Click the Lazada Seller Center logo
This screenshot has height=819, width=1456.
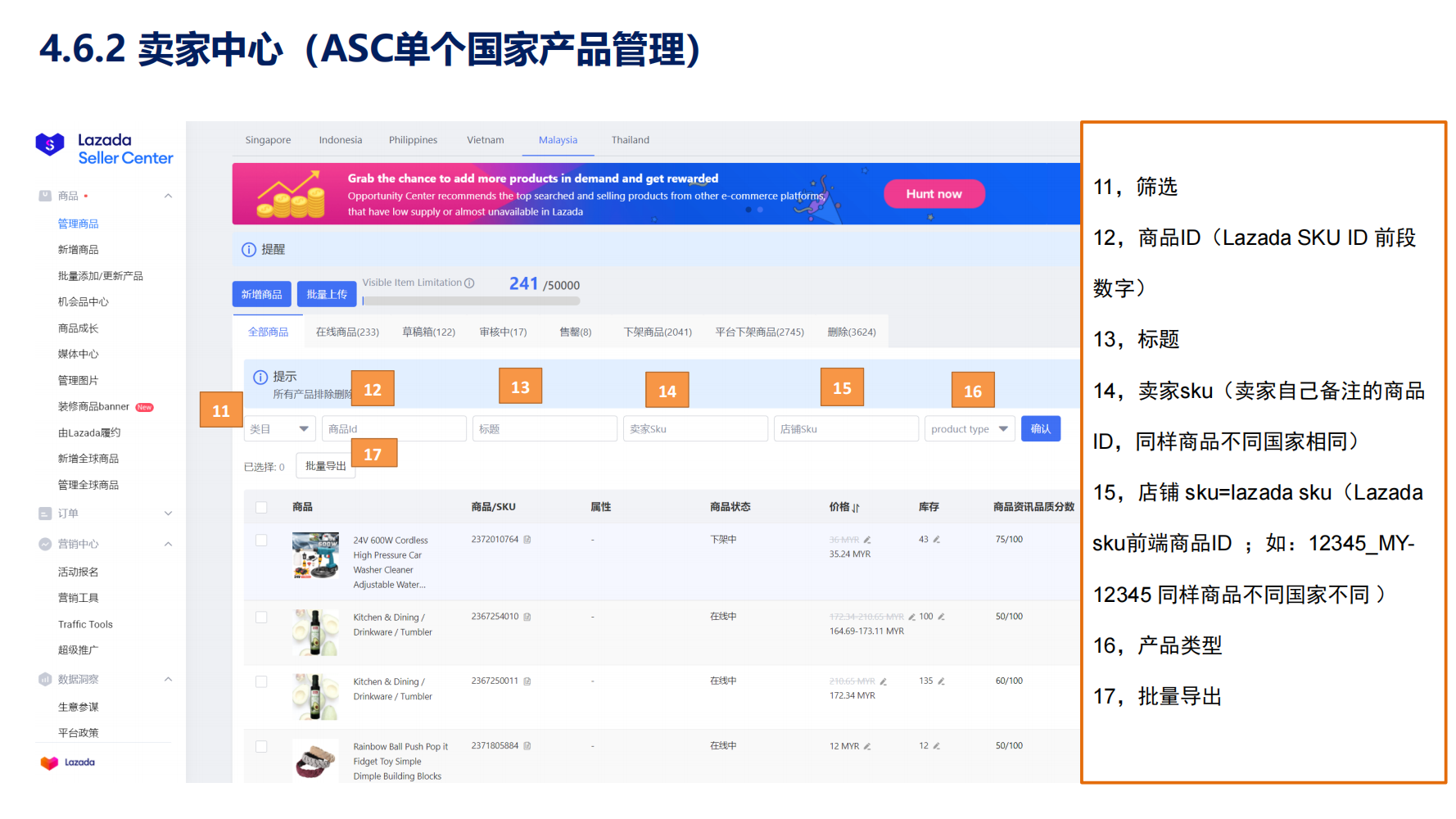(x=104, y=147)
